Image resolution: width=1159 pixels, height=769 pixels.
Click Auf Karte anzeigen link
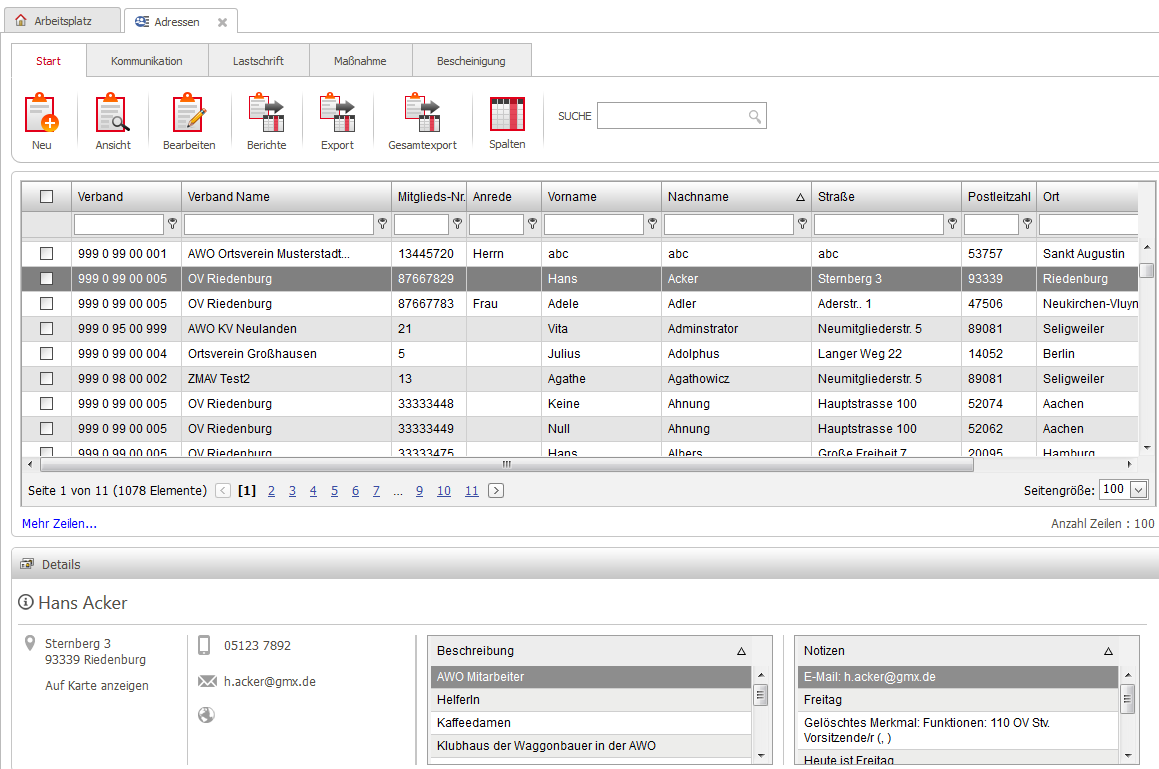97,685
